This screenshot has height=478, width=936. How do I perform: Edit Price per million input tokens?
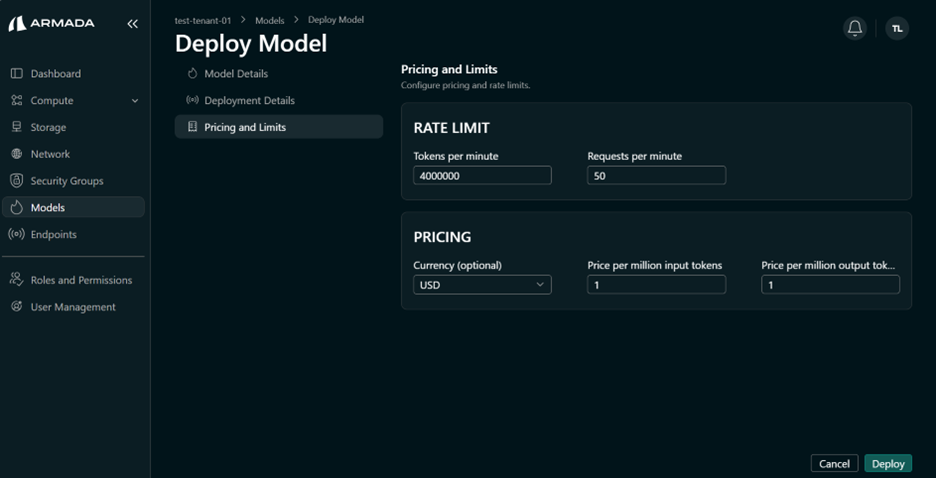point(657,285)
